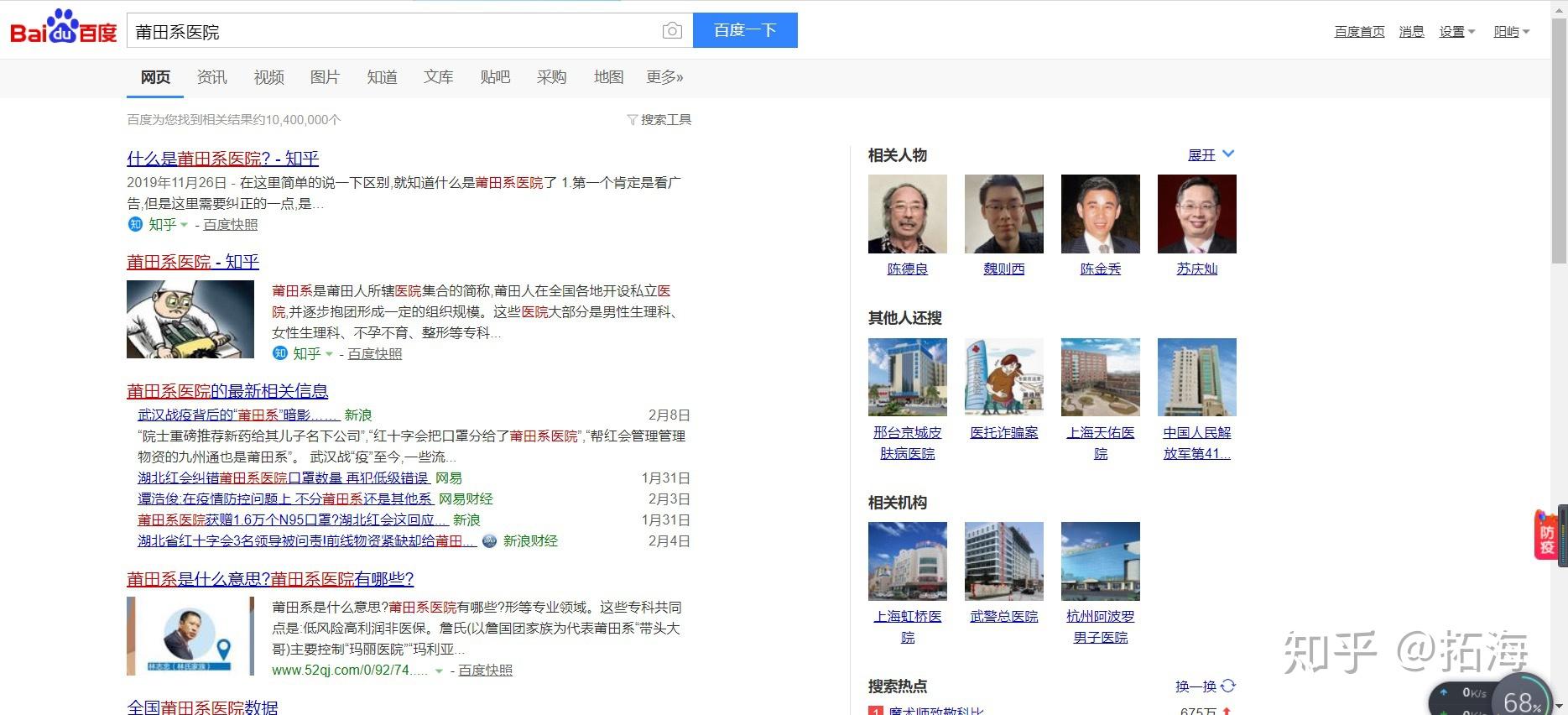Open 莆田系医院获赠1.6万个N95口罩 news link
Image resolution: width=1568 pixels, height=715 pixels.
tap(292, 520)
